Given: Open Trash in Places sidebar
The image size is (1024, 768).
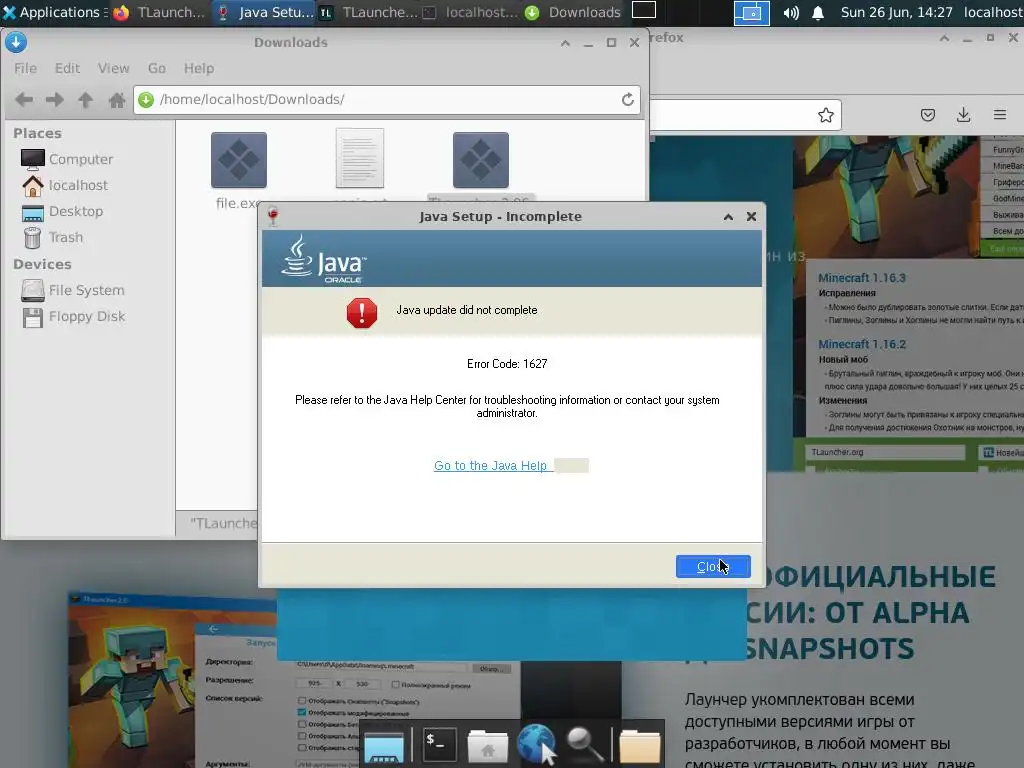Looking at the screenshot, I should (x=52, y=238).
